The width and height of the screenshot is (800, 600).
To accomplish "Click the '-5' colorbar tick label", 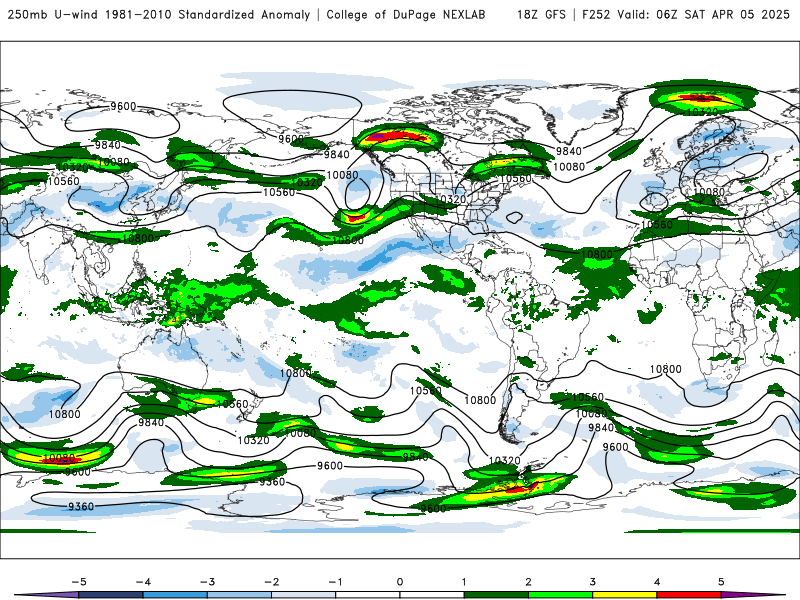I will [79, 582].
